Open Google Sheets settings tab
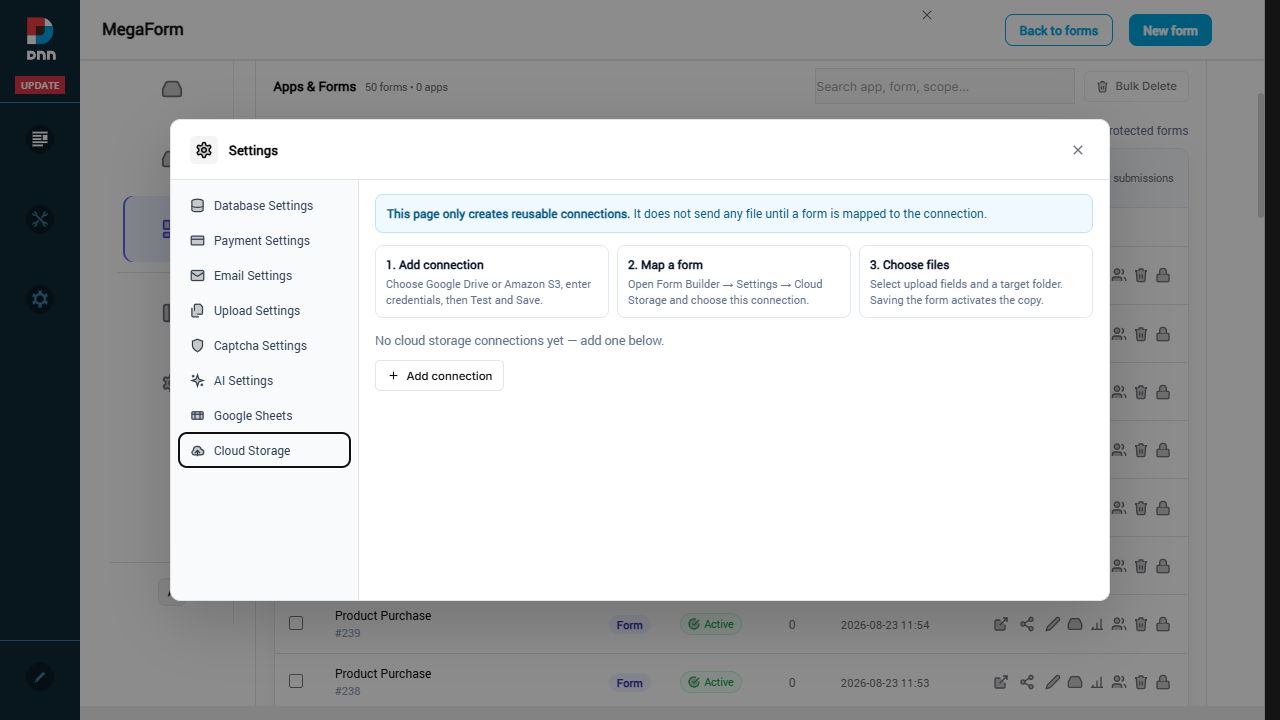 (264, 416)
